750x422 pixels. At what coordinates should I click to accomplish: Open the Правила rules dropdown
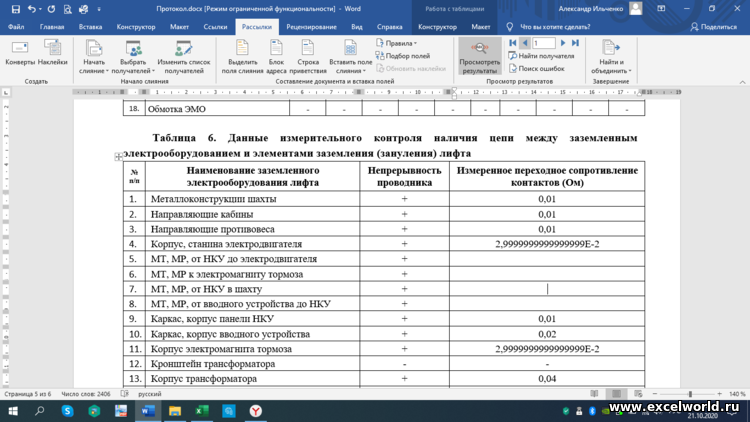click(397, 43)
